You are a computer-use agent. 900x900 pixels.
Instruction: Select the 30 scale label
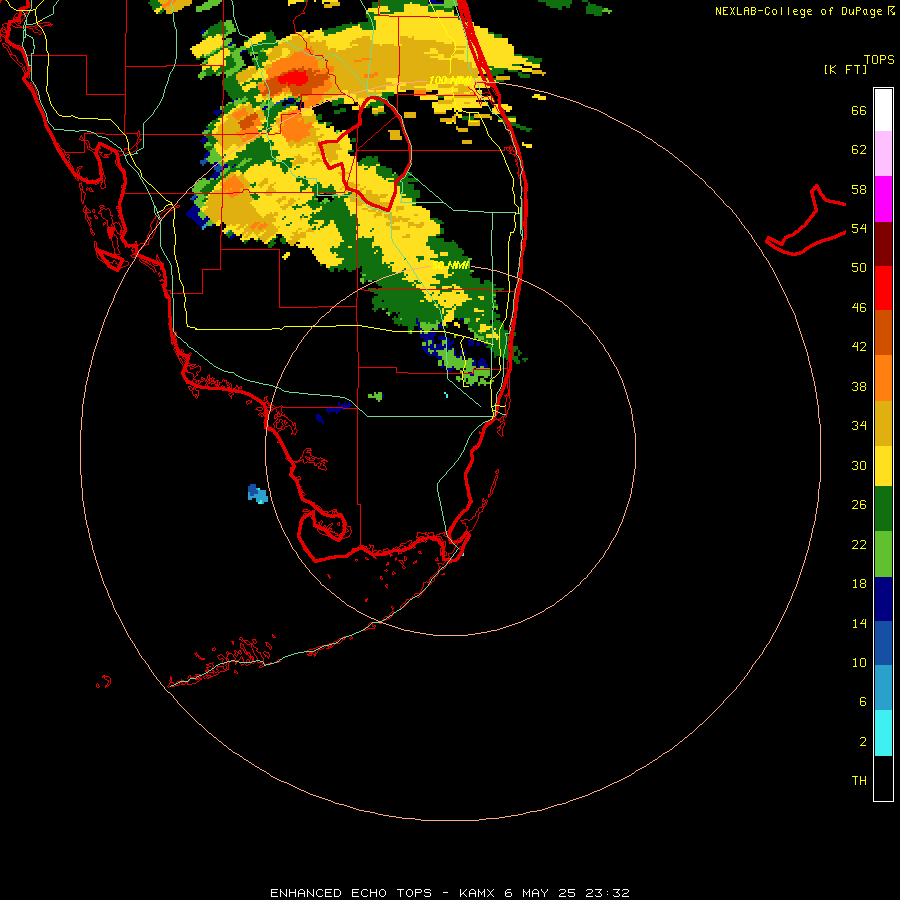click(x=859, y=465)
